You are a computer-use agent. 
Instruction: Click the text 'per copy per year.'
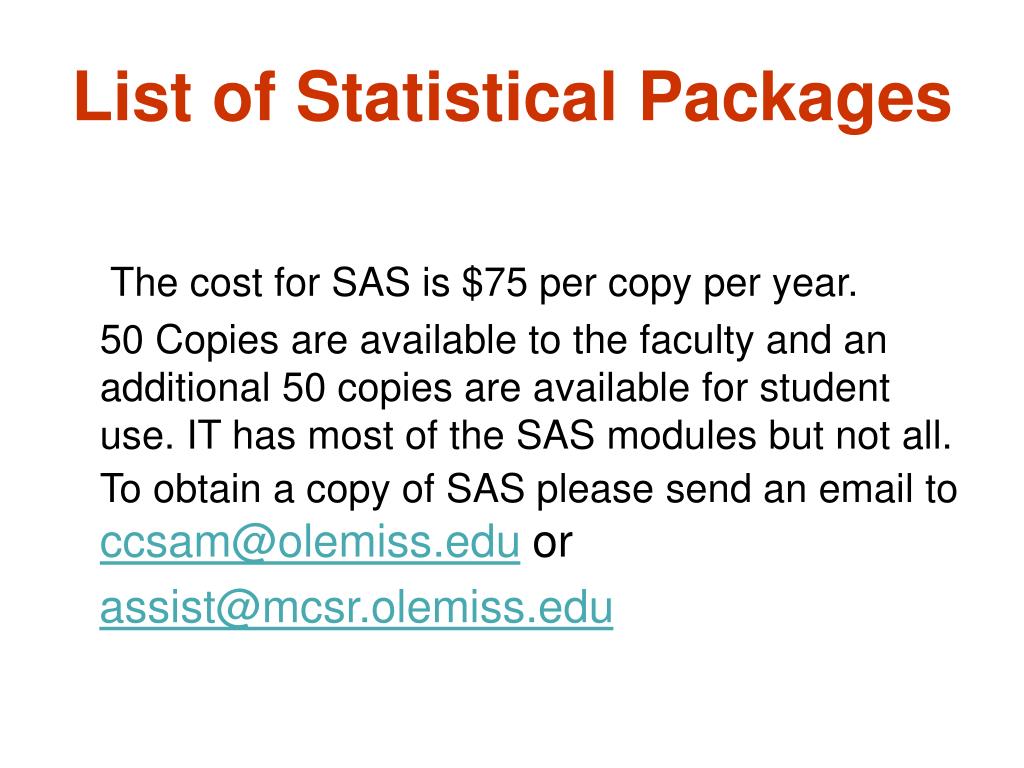pos(697,285)
